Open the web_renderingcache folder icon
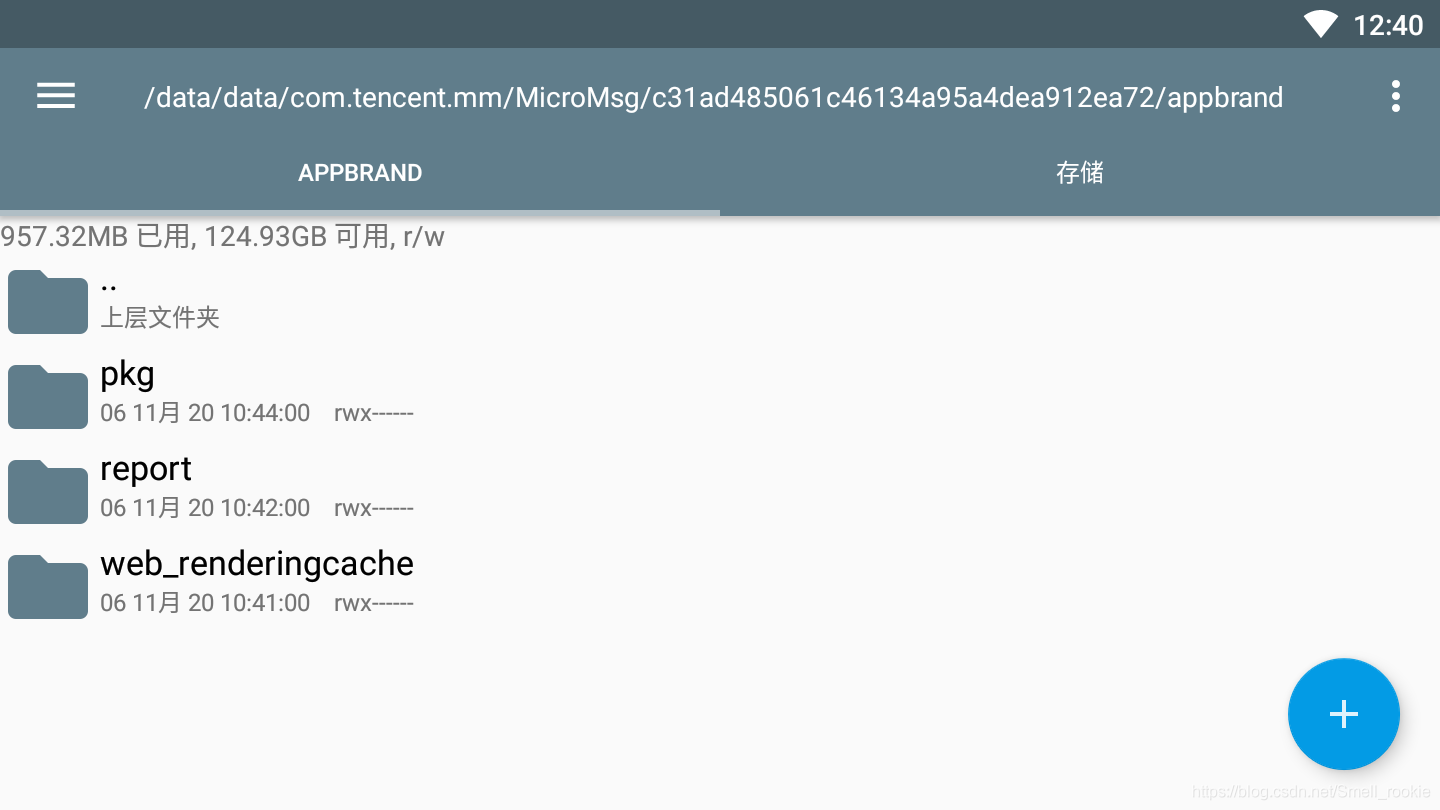Screen dimensions: 1440x810 [47, 586]
